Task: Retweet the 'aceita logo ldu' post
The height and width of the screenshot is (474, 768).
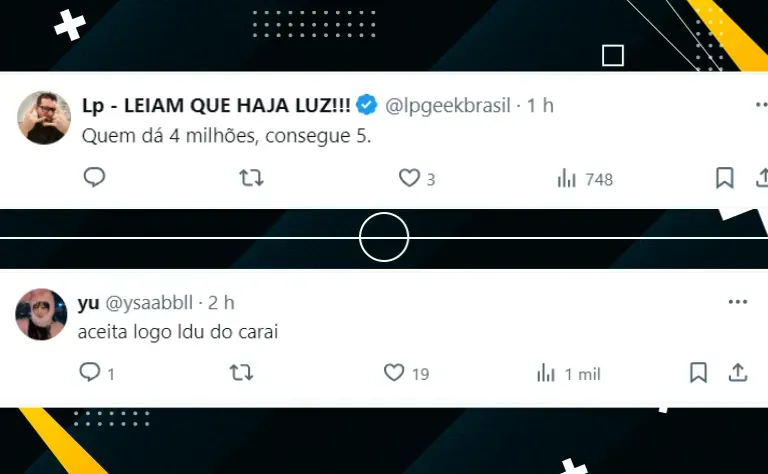Action: [x=241, y=373]
